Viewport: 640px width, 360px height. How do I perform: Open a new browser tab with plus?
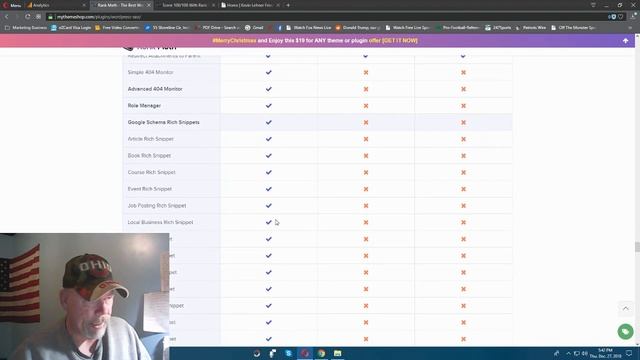(x=288, y=5)
